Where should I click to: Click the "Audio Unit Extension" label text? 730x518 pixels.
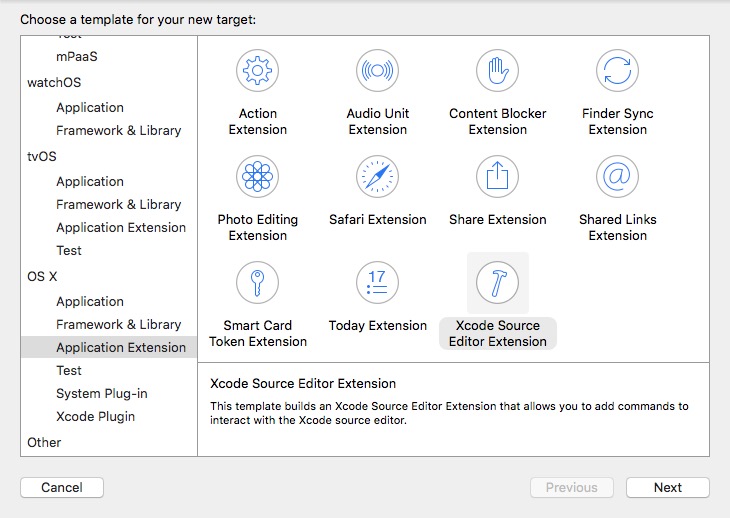pyautogui.click(x=378, y=121)
